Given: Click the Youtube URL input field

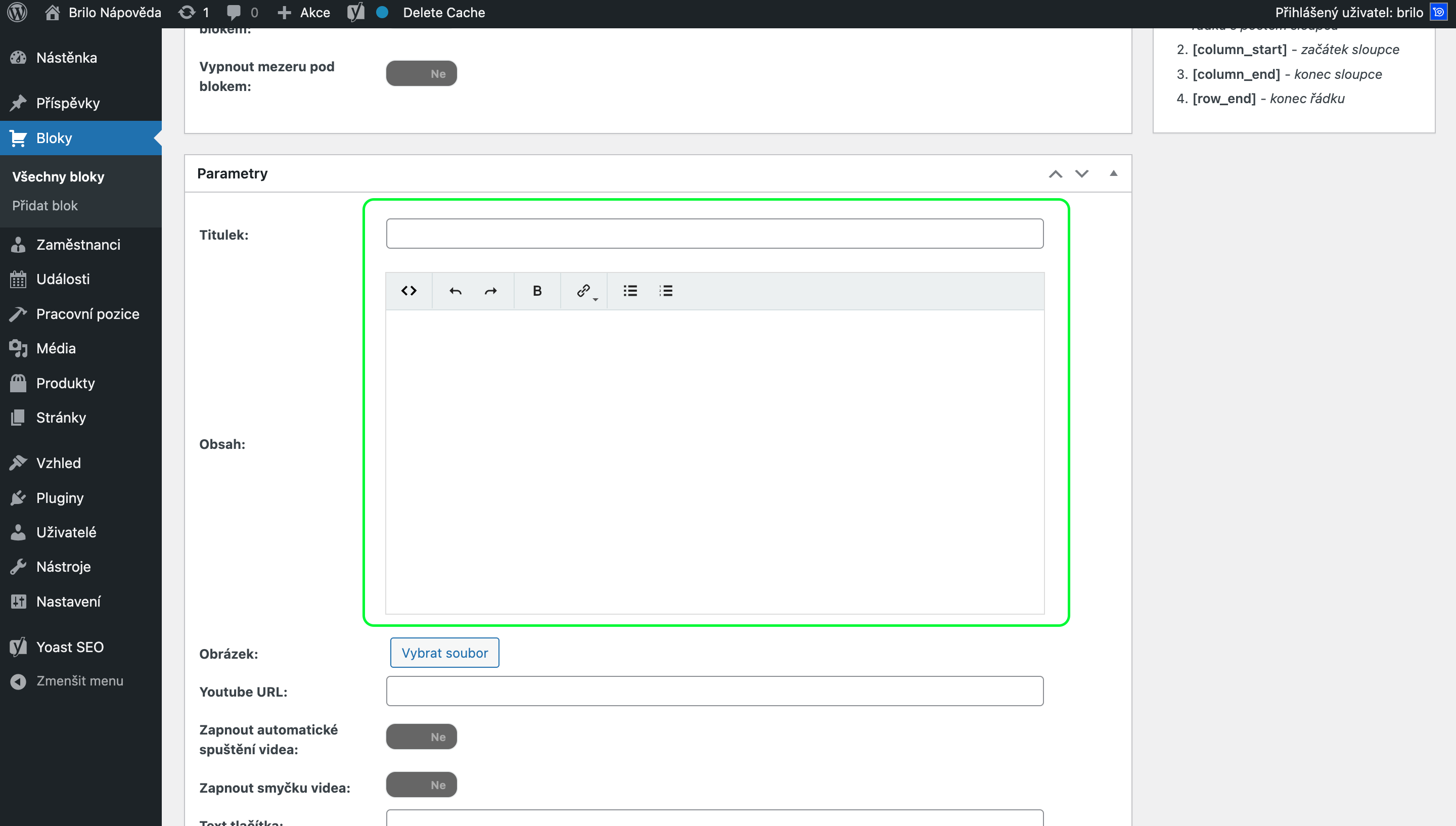Looking at the screenshot, I should click(x=714, y=692).
